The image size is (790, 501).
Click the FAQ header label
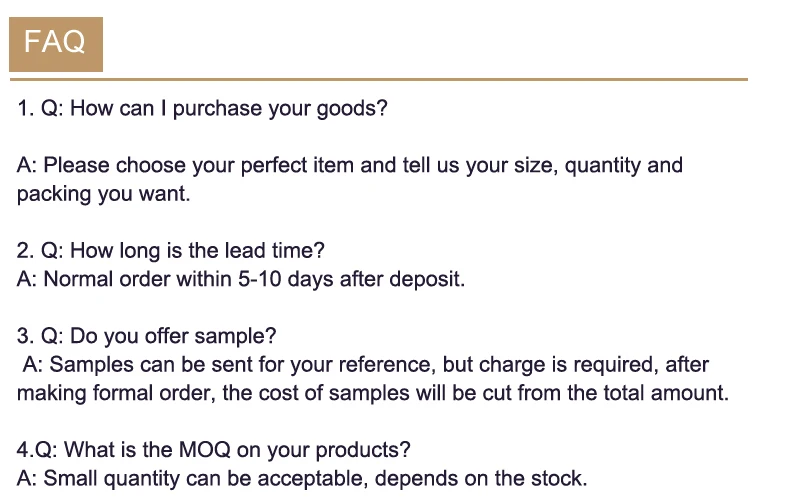[55, 43]
